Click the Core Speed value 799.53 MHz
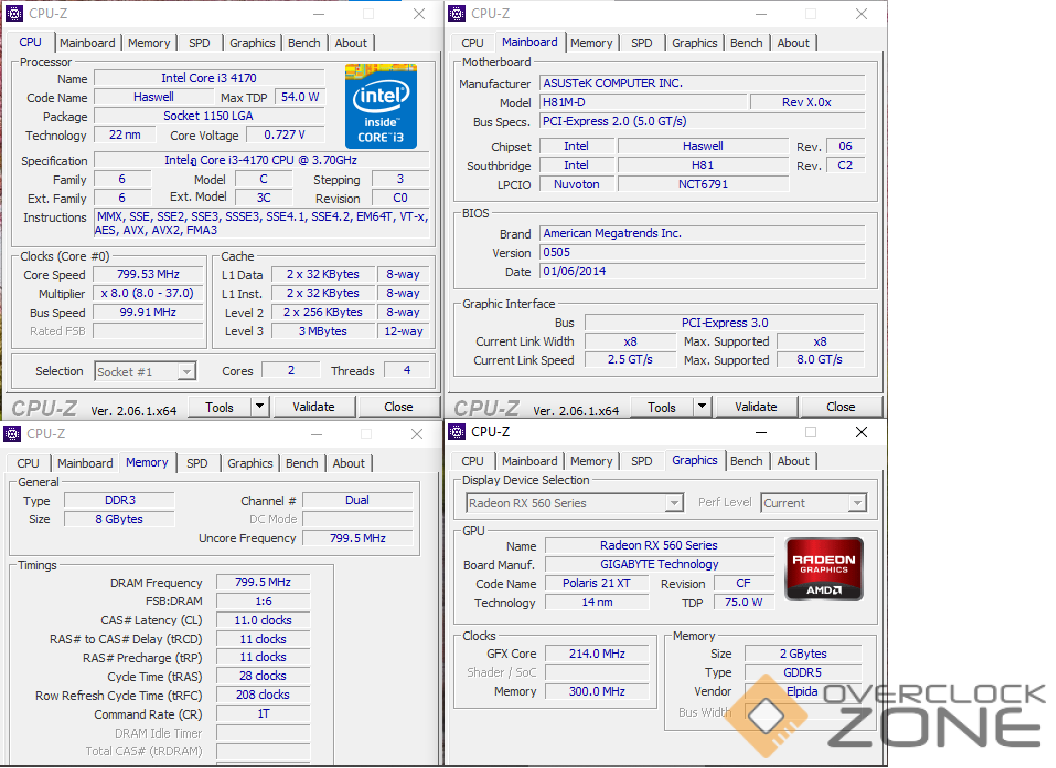 point(148,274)
